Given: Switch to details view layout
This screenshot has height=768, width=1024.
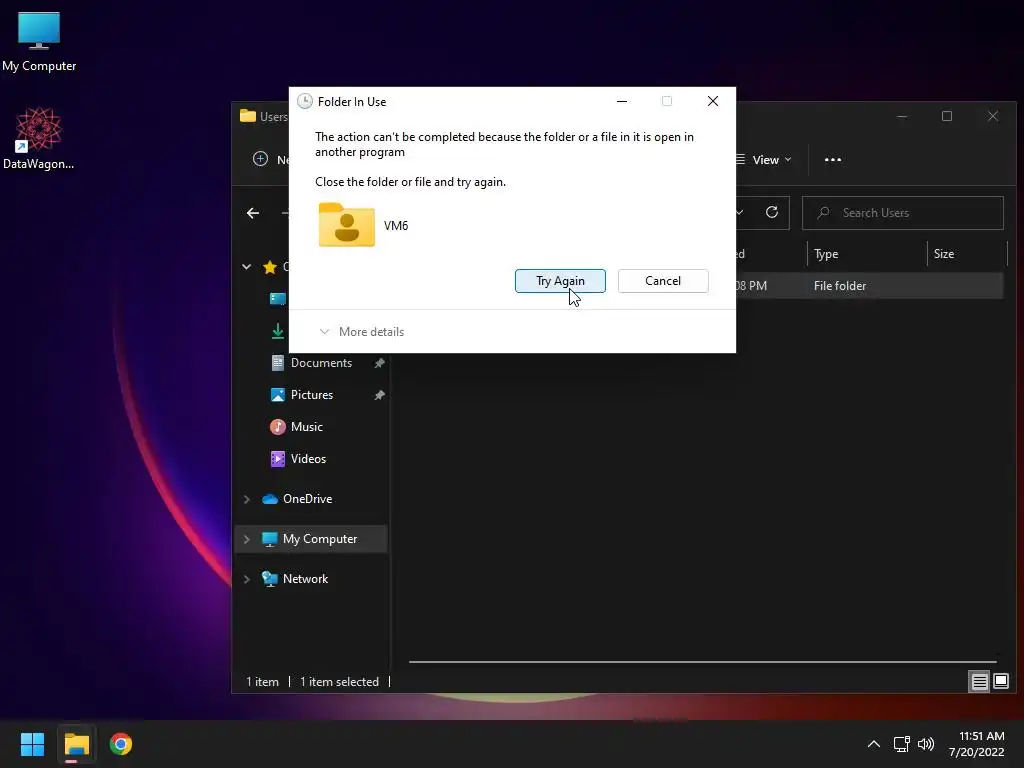Looking at the screenshot, I should pos(979,682).
